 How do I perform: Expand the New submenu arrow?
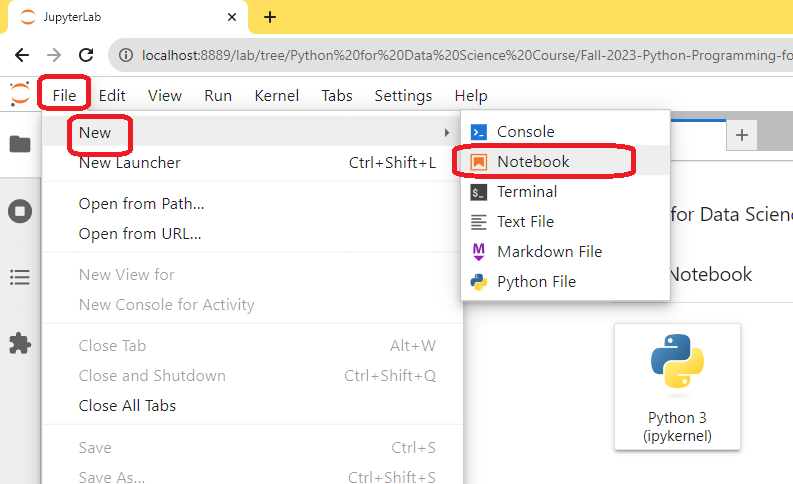pyautogui.click(x=447, y=133)
